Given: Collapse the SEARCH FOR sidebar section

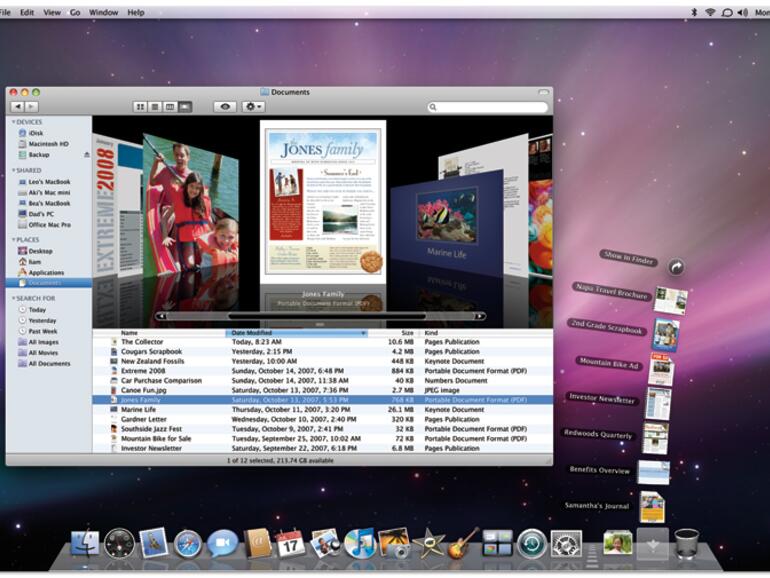Looking at the screenshot, I should coord(13,299).
